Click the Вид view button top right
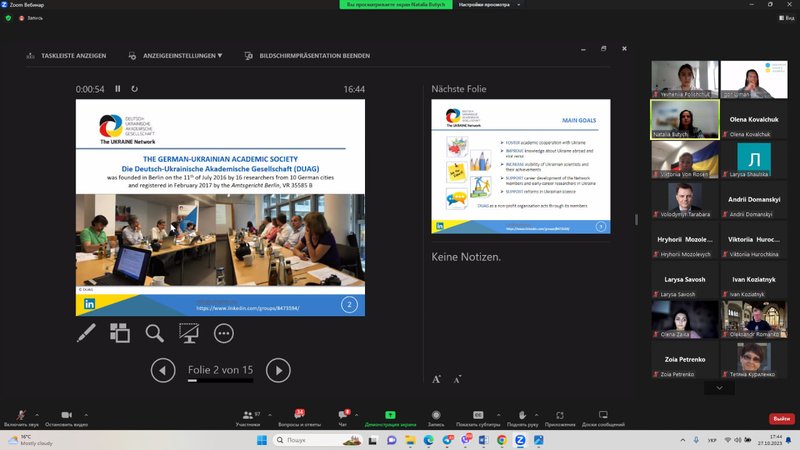The width and height of the screenshot is (800, 450). pos(787,18)
